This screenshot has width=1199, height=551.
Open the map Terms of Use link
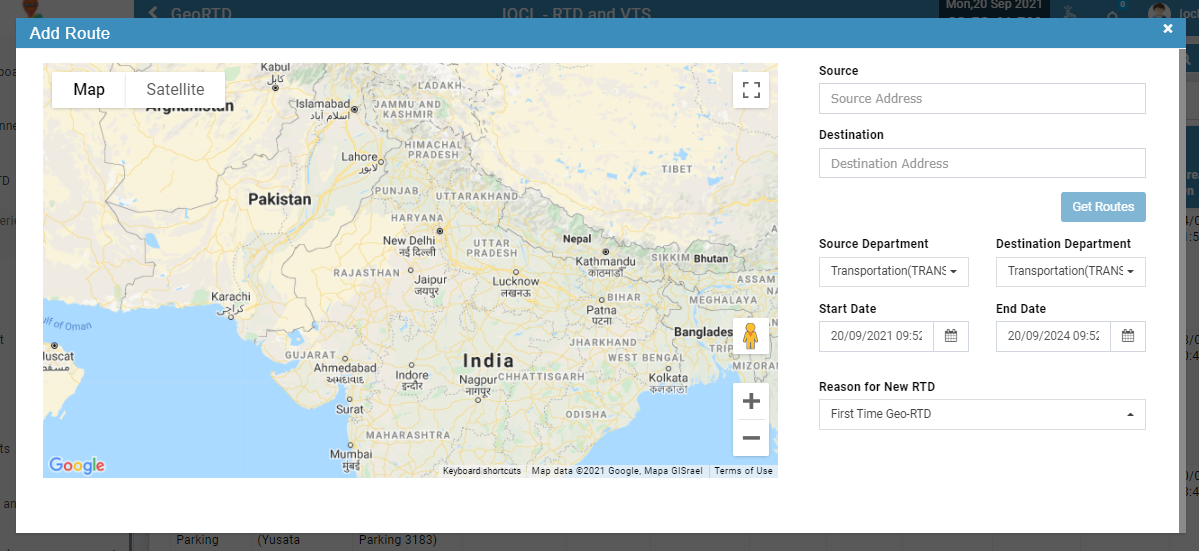click(x=743, y=471)
